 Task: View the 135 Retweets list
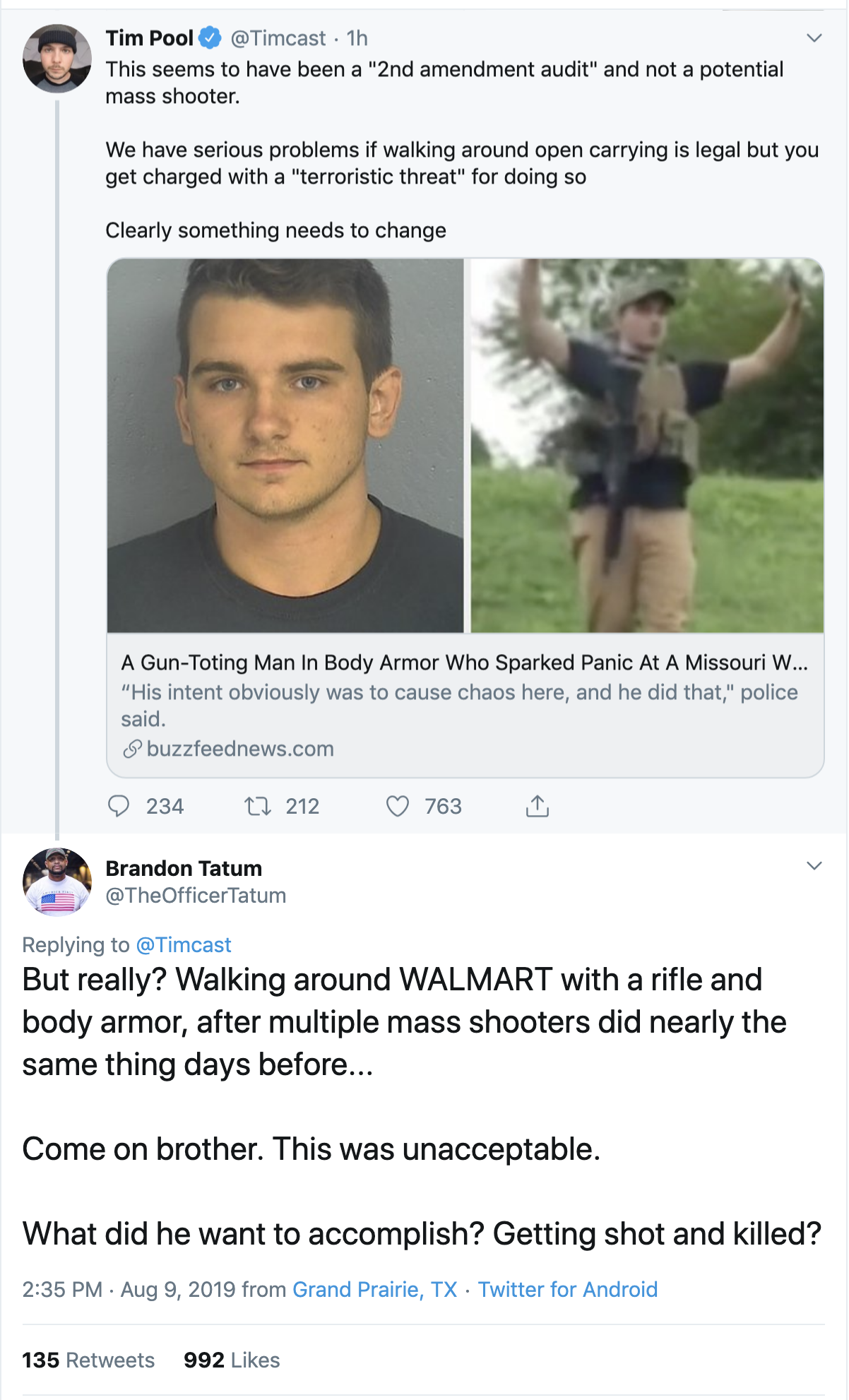click(x=88, y=1360)
